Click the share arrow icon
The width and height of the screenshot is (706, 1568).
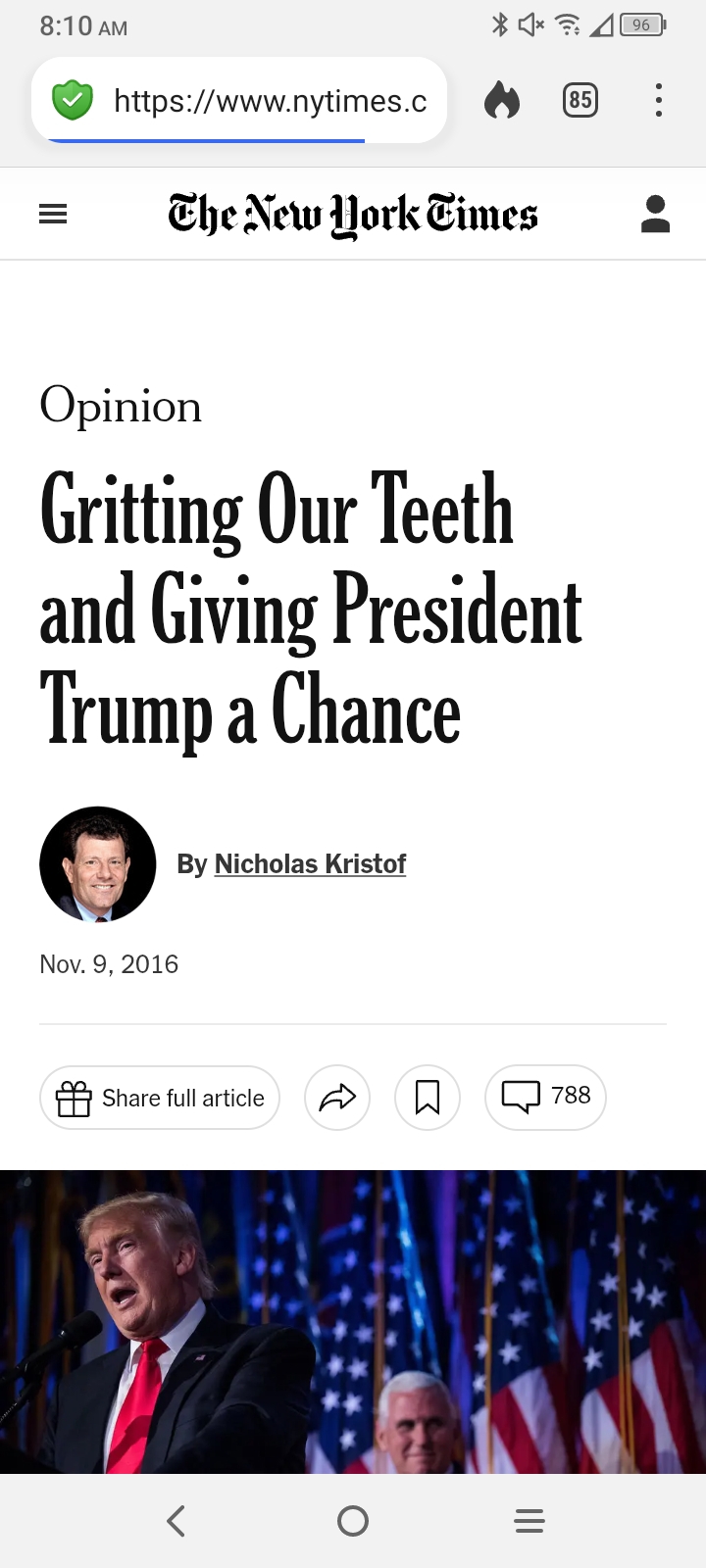[x=337, y=1097]
